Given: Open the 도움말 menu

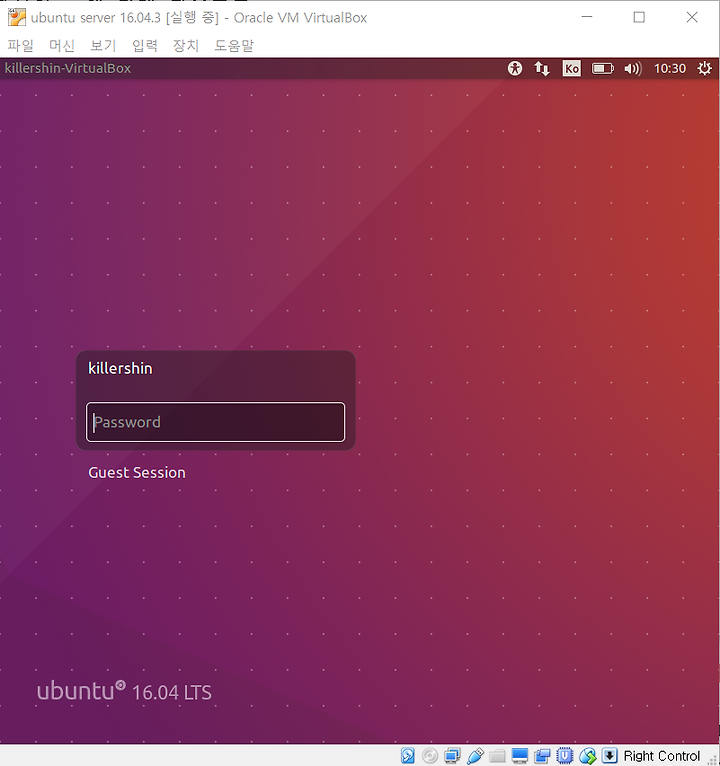Looking at the screenshot, I should click(234, 45).
